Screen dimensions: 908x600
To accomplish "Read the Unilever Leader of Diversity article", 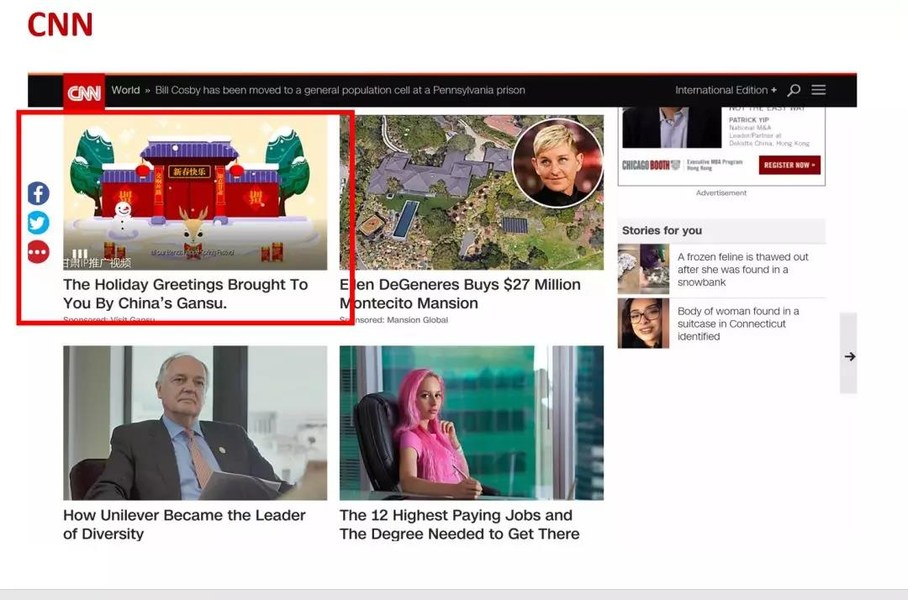I will (184, 524).
